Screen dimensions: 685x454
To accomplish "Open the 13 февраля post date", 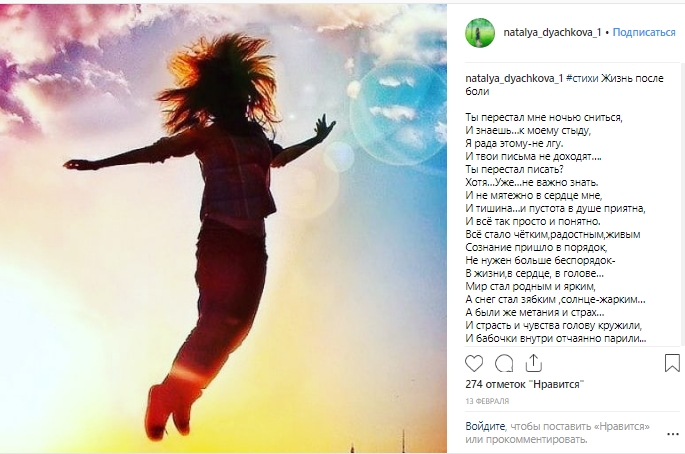I will coord(487,401).
